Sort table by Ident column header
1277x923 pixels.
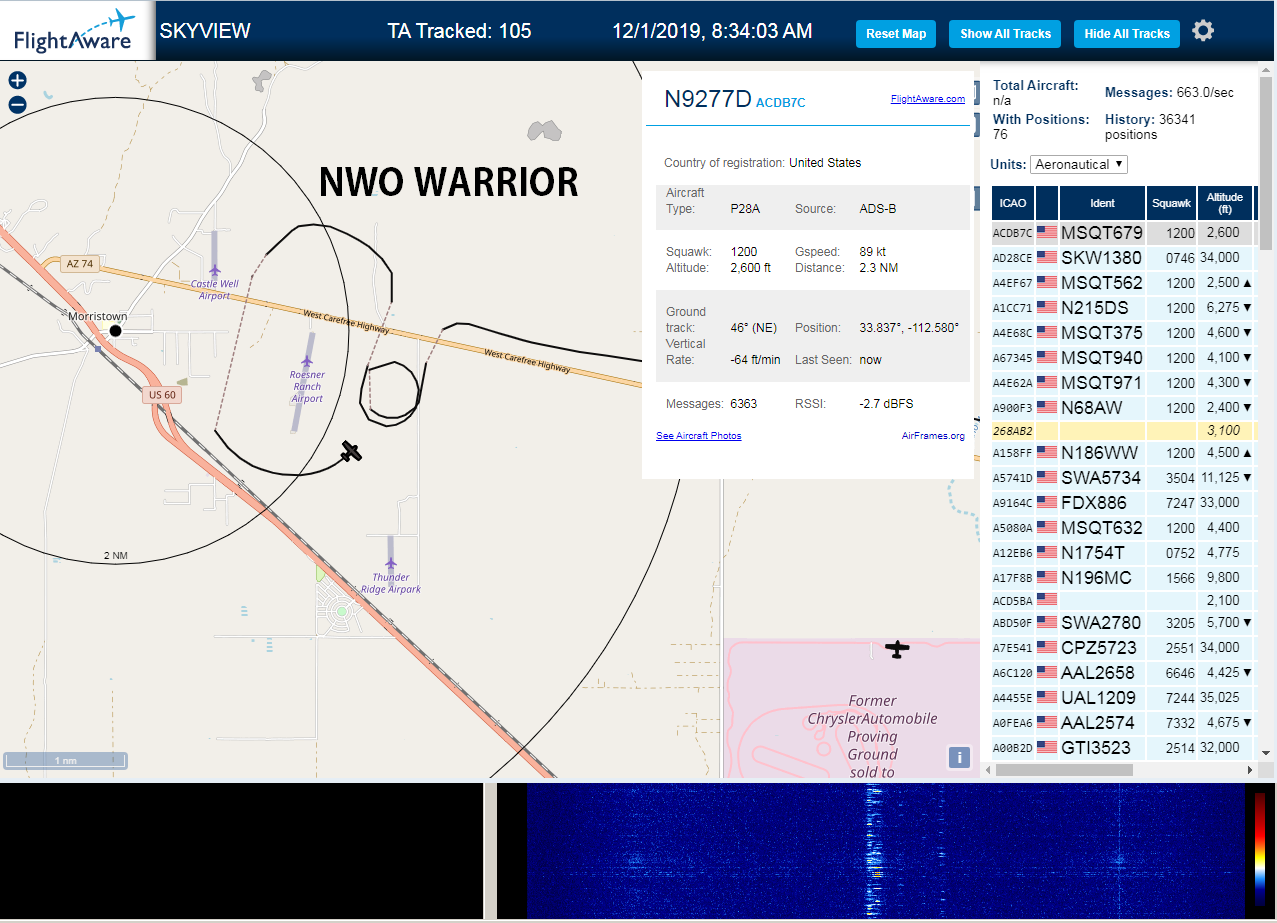(x=1102, y=203)
